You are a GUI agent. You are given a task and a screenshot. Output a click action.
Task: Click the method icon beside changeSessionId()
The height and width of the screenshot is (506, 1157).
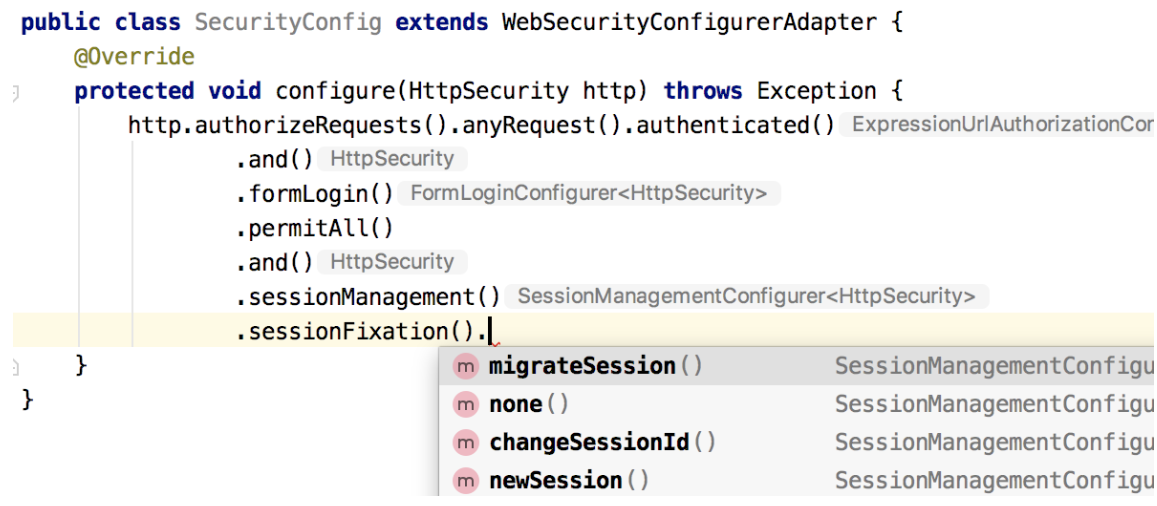coord(465,443)
